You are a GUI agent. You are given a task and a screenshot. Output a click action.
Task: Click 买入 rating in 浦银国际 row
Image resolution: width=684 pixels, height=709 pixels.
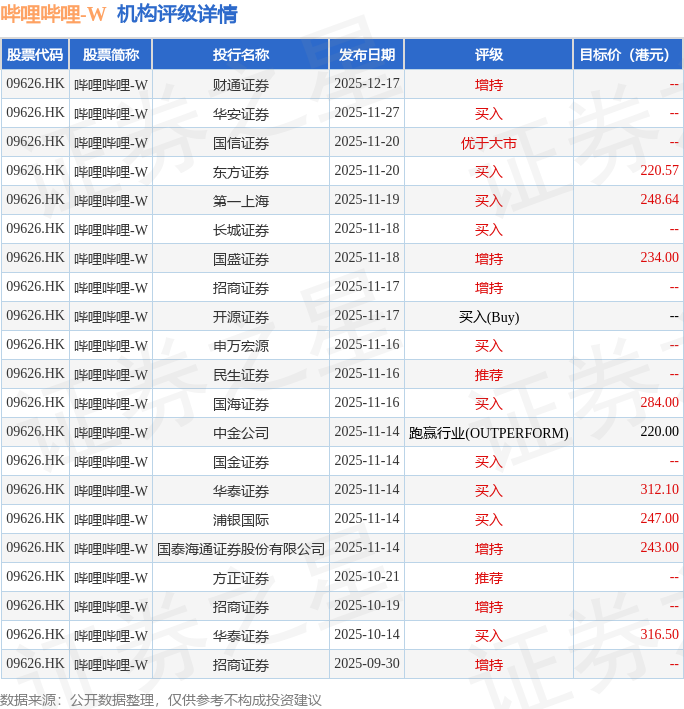489,520
